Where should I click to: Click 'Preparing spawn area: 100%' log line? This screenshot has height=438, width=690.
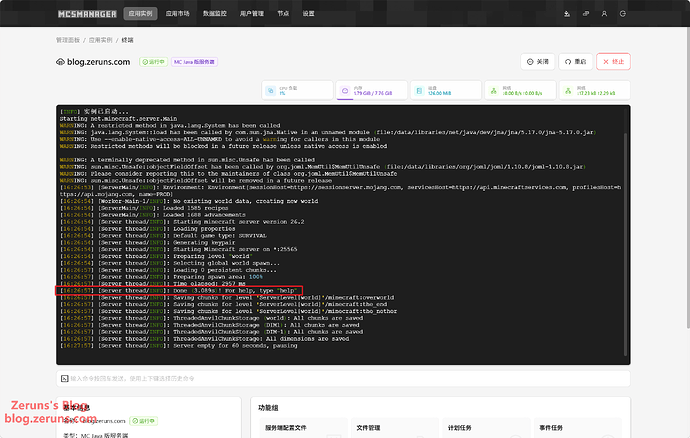pos(161,277)
